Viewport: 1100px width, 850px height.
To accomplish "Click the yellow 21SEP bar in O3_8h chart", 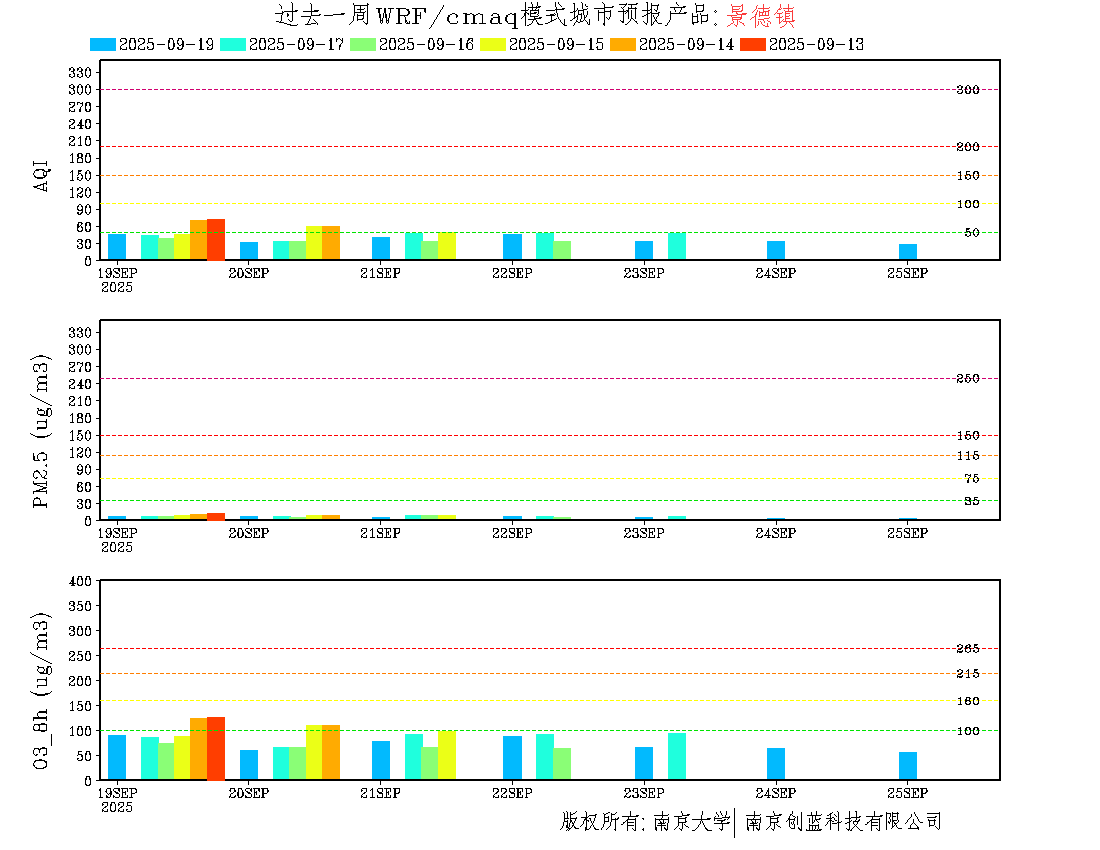I will tap(447, 755).
